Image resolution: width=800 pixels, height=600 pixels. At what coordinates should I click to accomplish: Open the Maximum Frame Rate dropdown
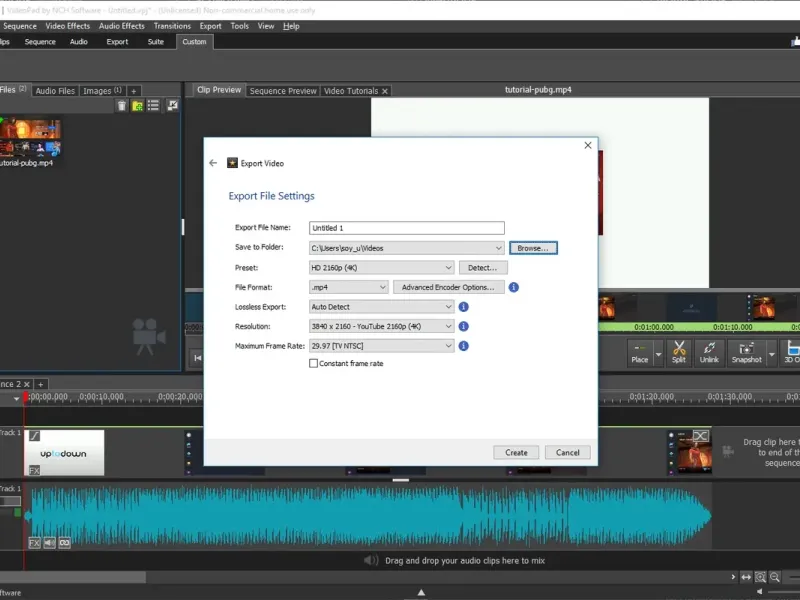381,346
